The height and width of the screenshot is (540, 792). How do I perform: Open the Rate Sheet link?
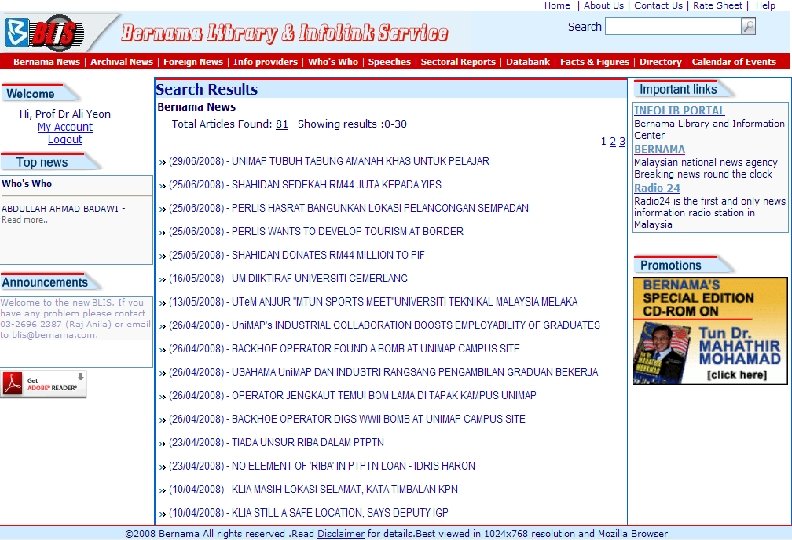(x=717, y=6)
